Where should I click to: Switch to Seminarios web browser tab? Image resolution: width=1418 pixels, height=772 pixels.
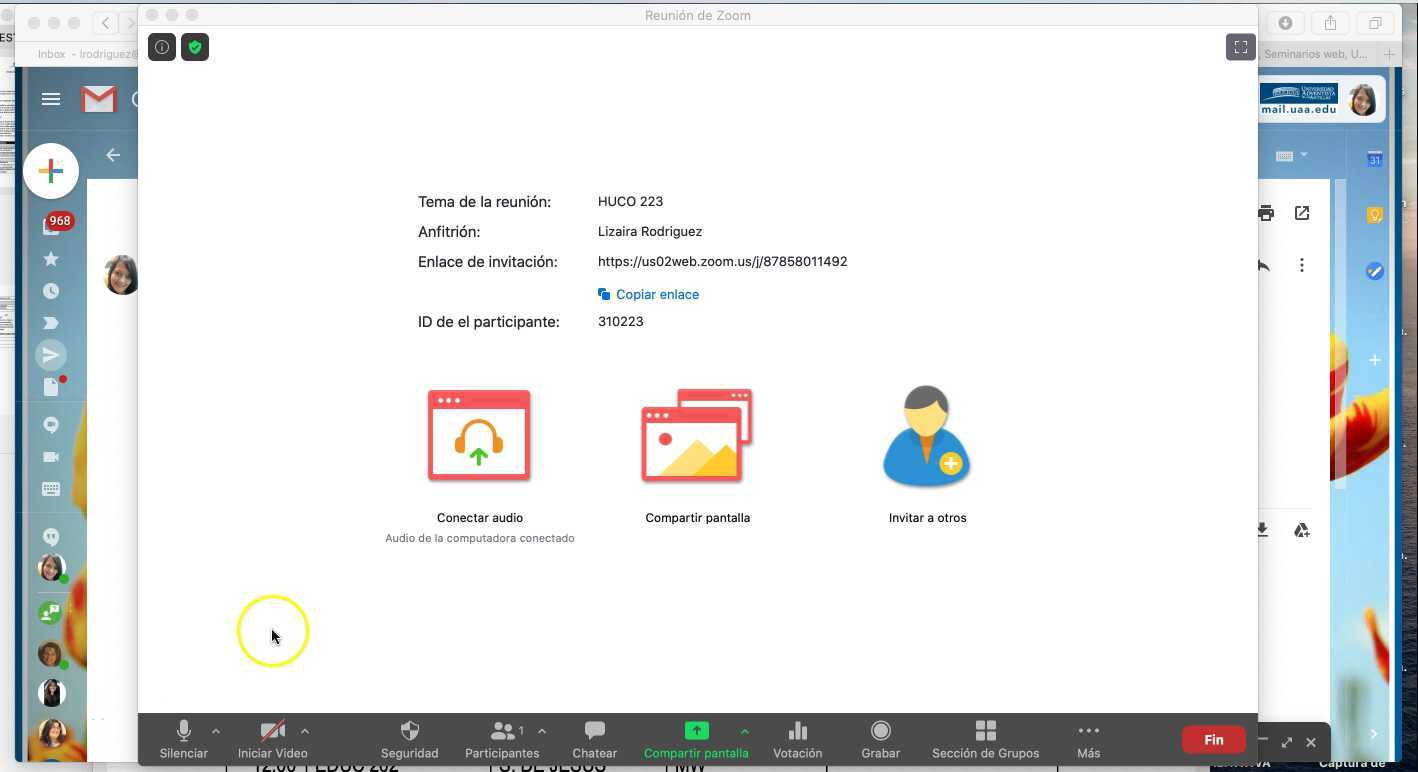coord(1315,54)
